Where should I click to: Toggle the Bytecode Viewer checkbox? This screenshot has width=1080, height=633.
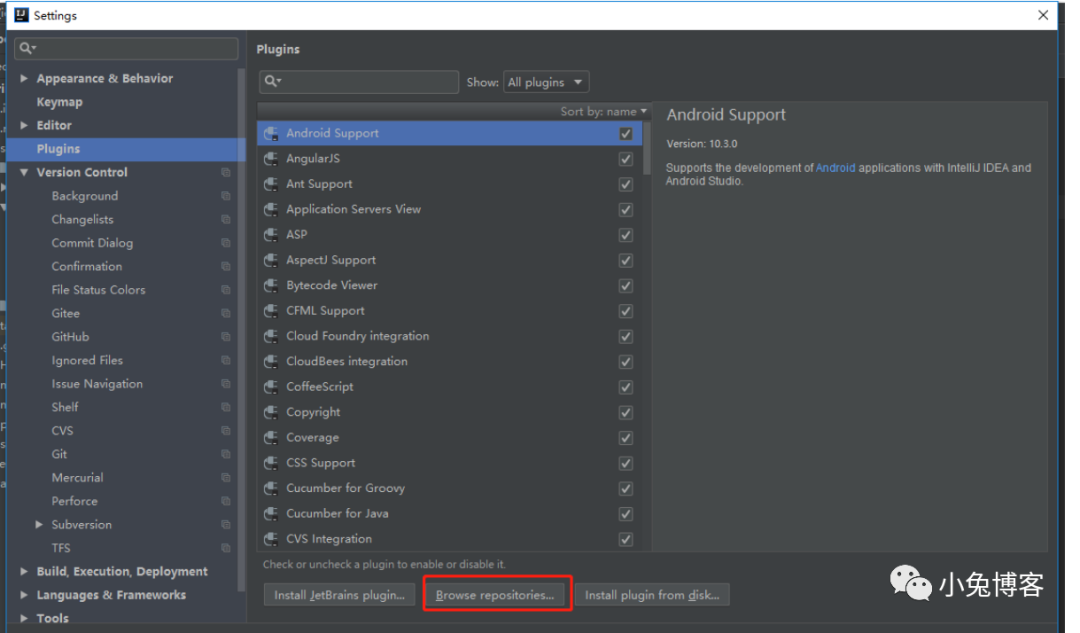[625, 286]
